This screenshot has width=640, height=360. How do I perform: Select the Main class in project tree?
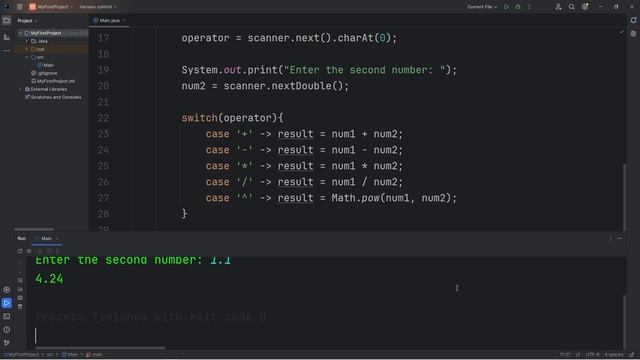click(x=45, y=65)
